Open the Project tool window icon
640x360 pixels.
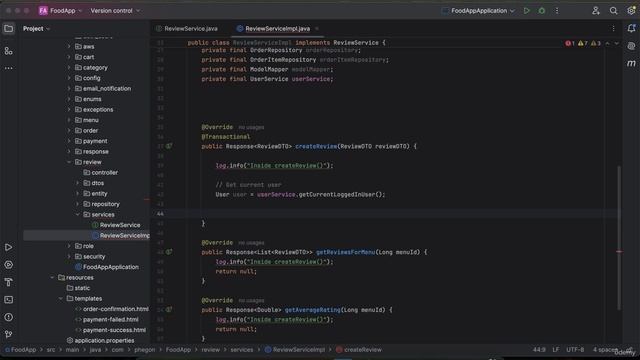tap(9, 29)
